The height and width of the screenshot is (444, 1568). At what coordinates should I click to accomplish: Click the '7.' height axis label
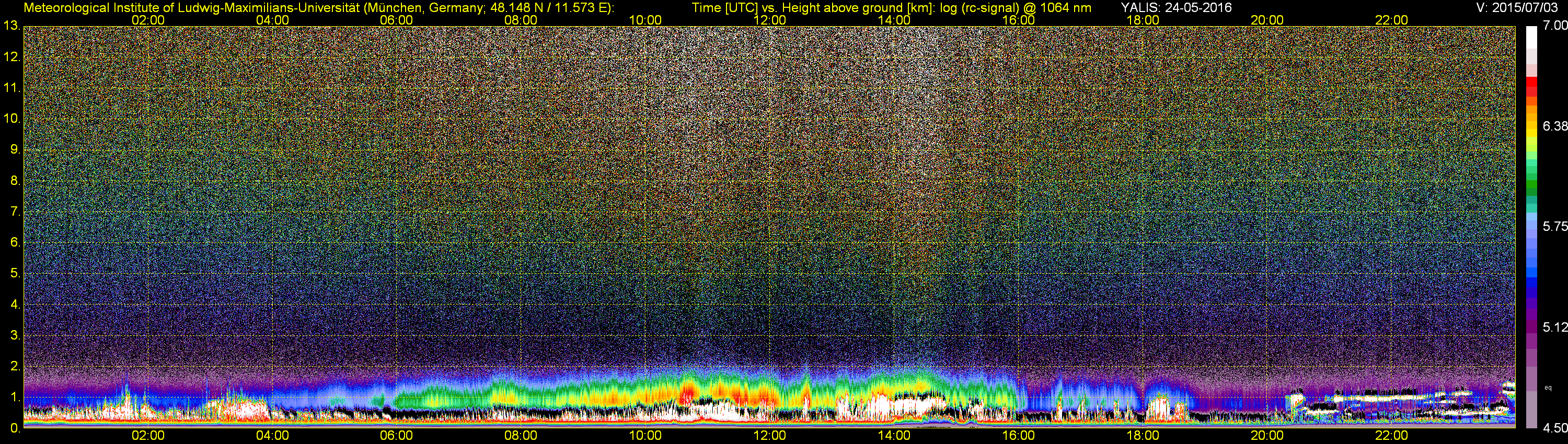15,212
